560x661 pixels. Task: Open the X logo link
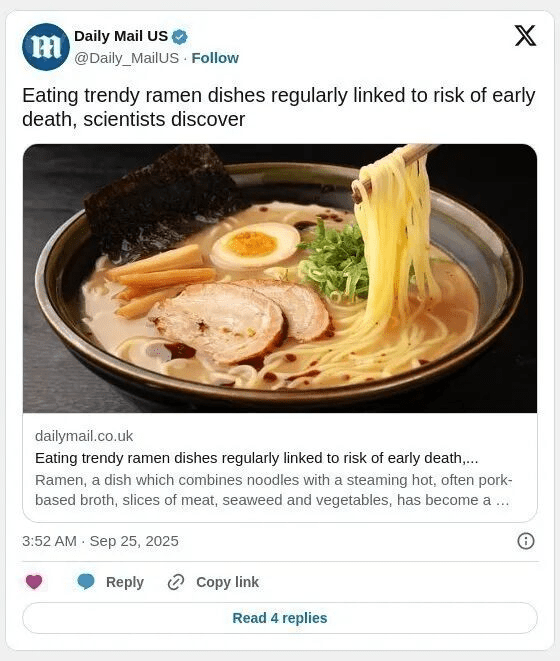point(525,35)
